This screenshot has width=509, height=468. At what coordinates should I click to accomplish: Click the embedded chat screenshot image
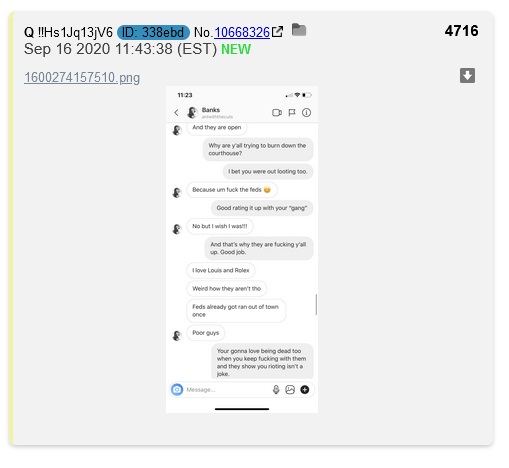pos(242,250)
